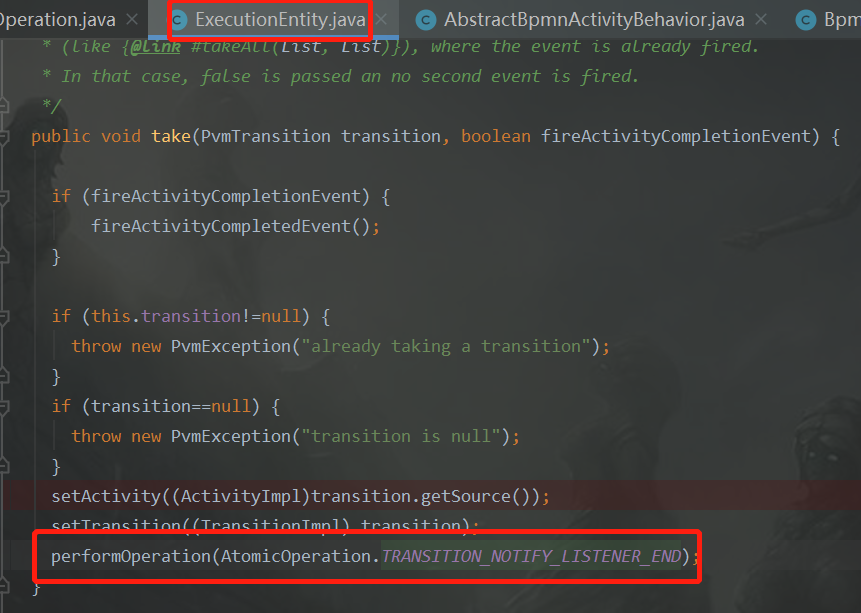Click the PvmTransition parameter type
This screenshot has width=861, height=613.
click(x=266, y=136)
